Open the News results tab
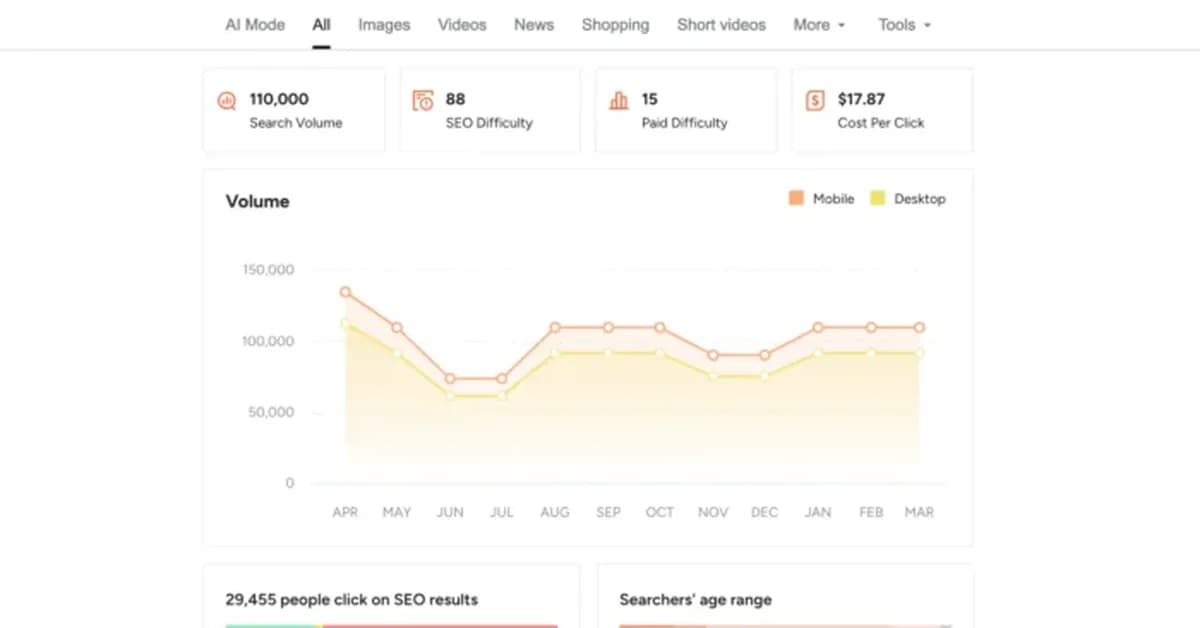 point(533,24)
